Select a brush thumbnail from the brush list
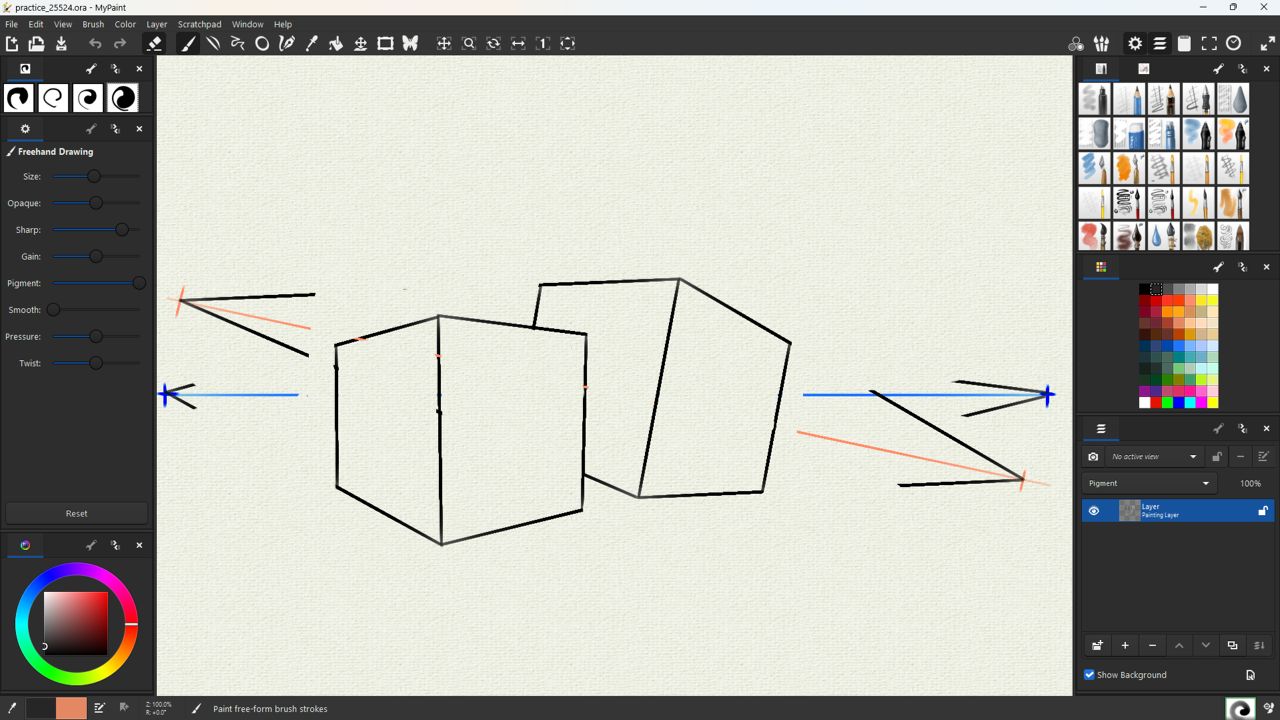Image resolution: width=1280 pixels, height=720 pixels. pyautogui.click(x=1094, y=98)
